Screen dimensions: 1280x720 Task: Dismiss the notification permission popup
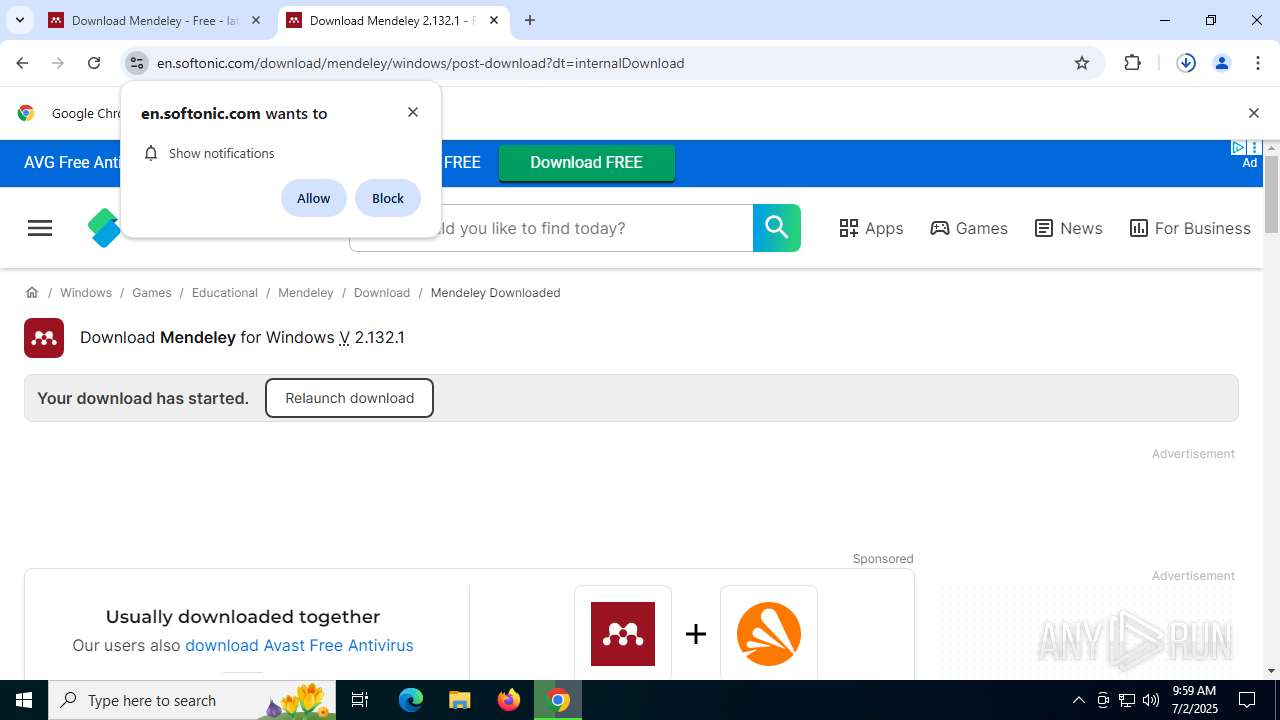pyautogui.click(x=413, y=112)
